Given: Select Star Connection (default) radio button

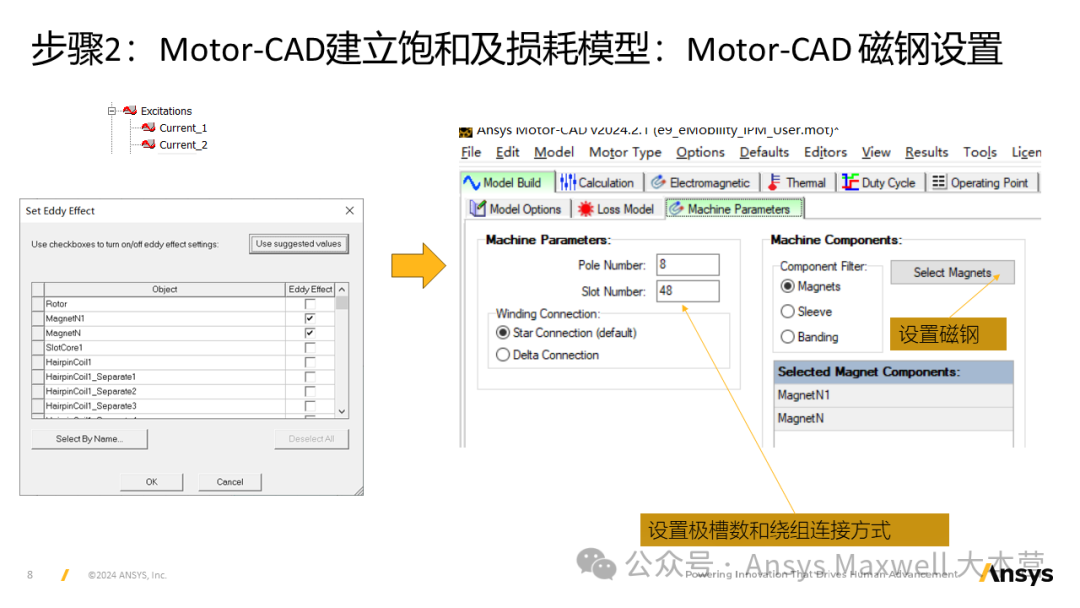Looking at the screenshot, I should (x=503, y=333).
